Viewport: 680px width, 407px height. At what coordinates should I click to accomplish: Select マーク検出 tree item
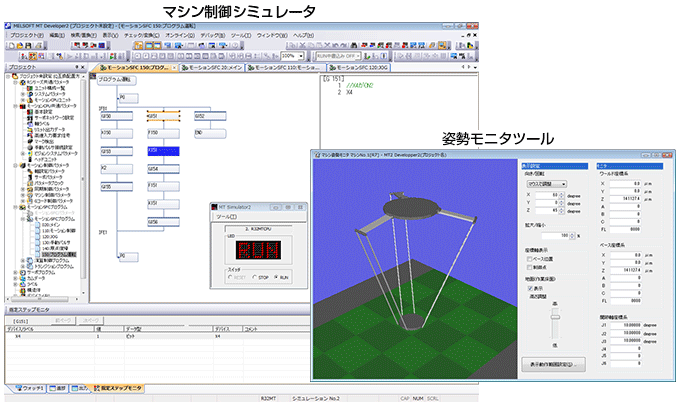pos(44,141)
